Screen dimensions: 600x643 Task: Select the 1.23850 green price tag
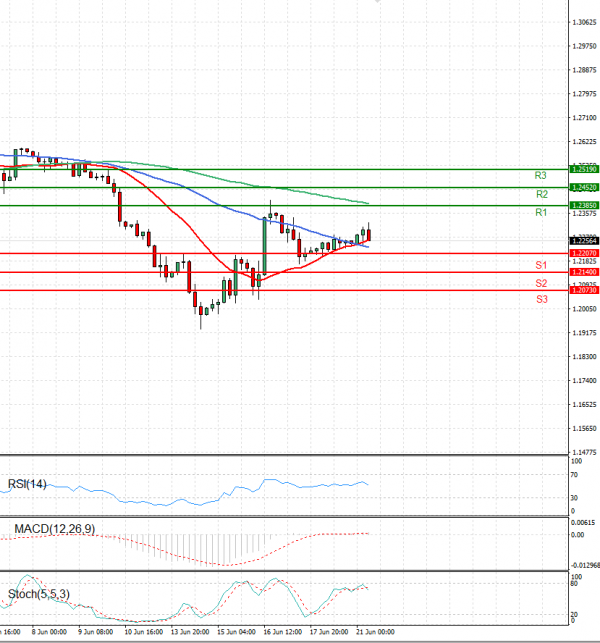pyautogui.click(x=584, y=205)
